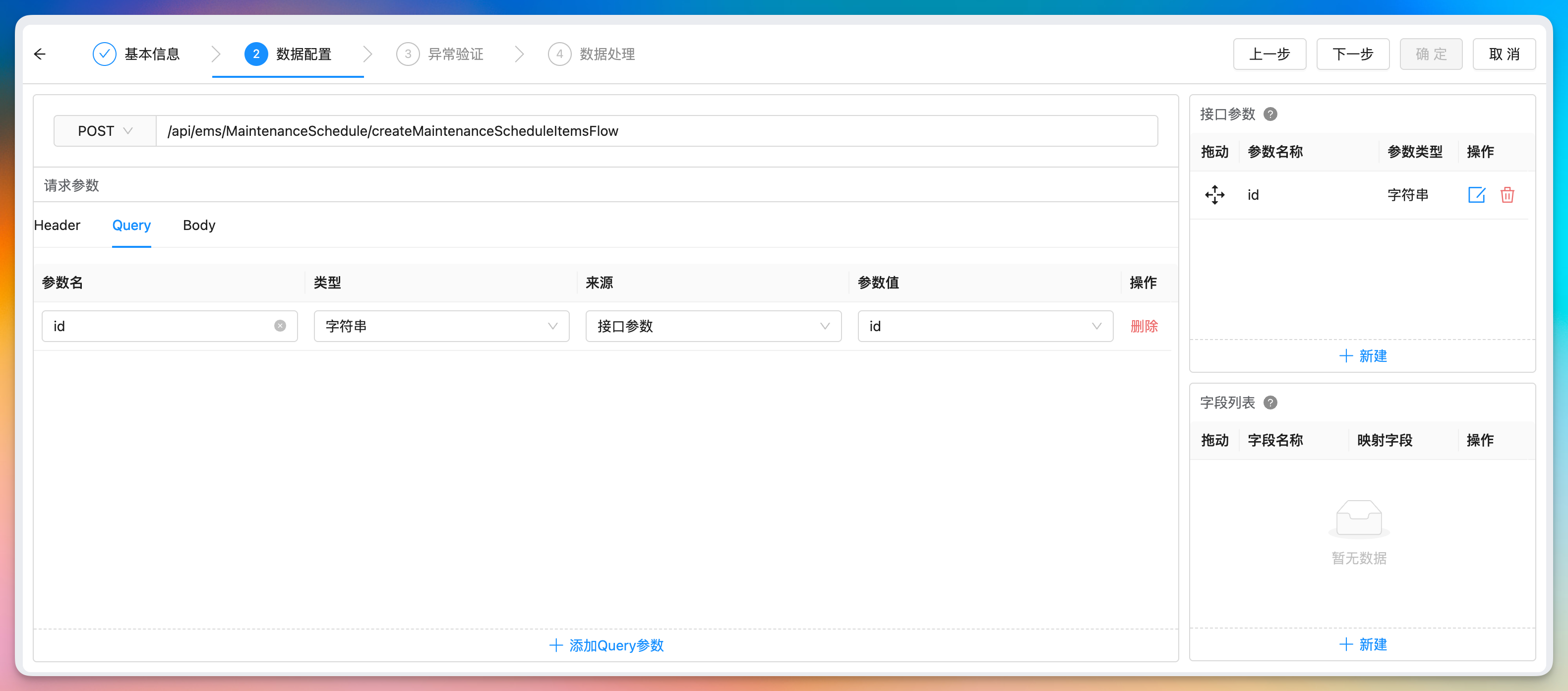Click the back arrow icon
Screen dimensions: 1568x691
(x=40, y=54)
